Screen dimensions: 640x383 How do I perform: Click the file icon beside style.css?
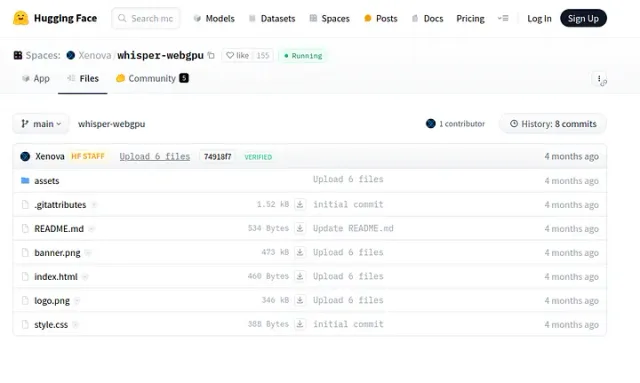pos(25,325)
